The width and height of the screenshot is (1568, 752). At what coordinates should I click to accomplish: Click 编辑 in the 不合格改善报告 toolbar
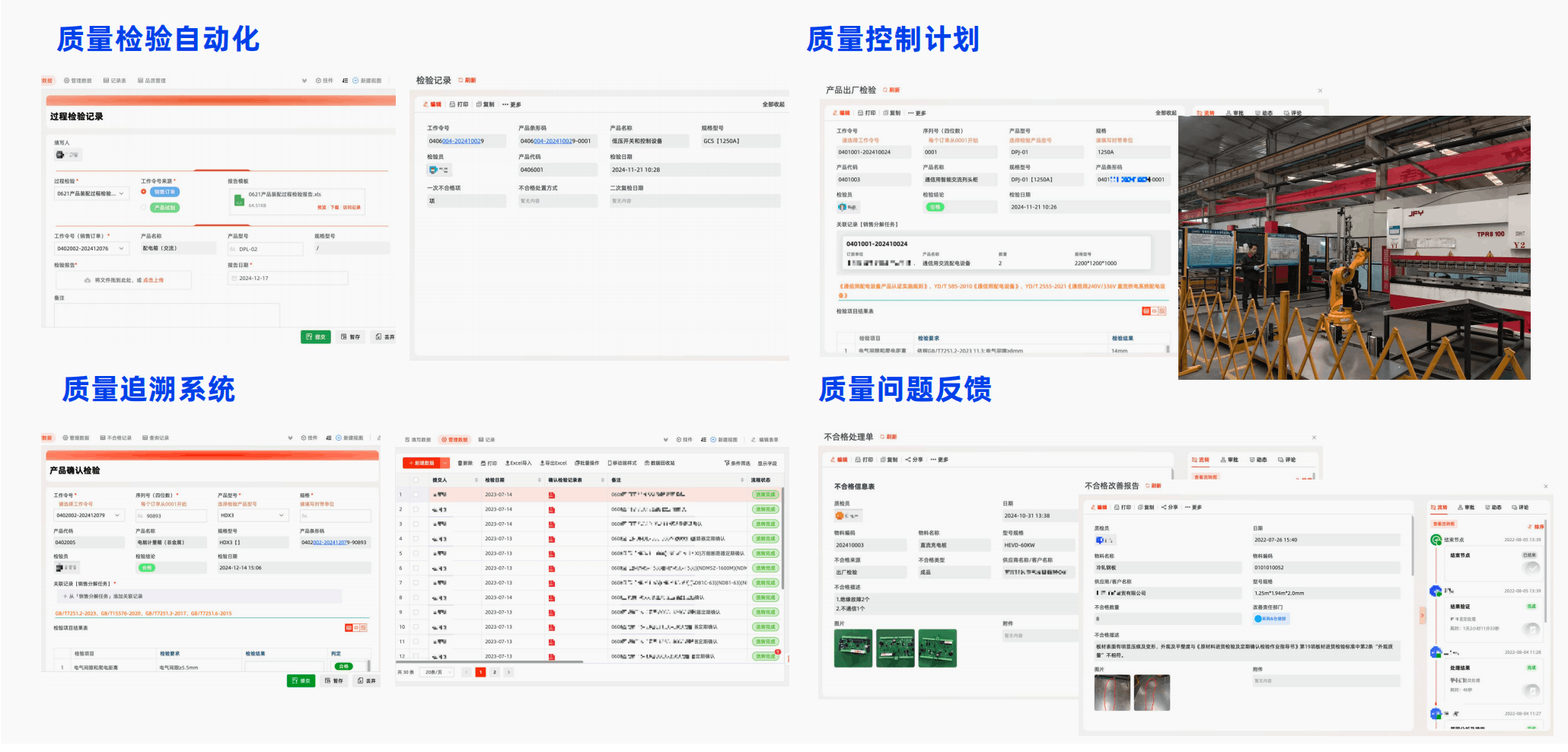[1099, 507]
